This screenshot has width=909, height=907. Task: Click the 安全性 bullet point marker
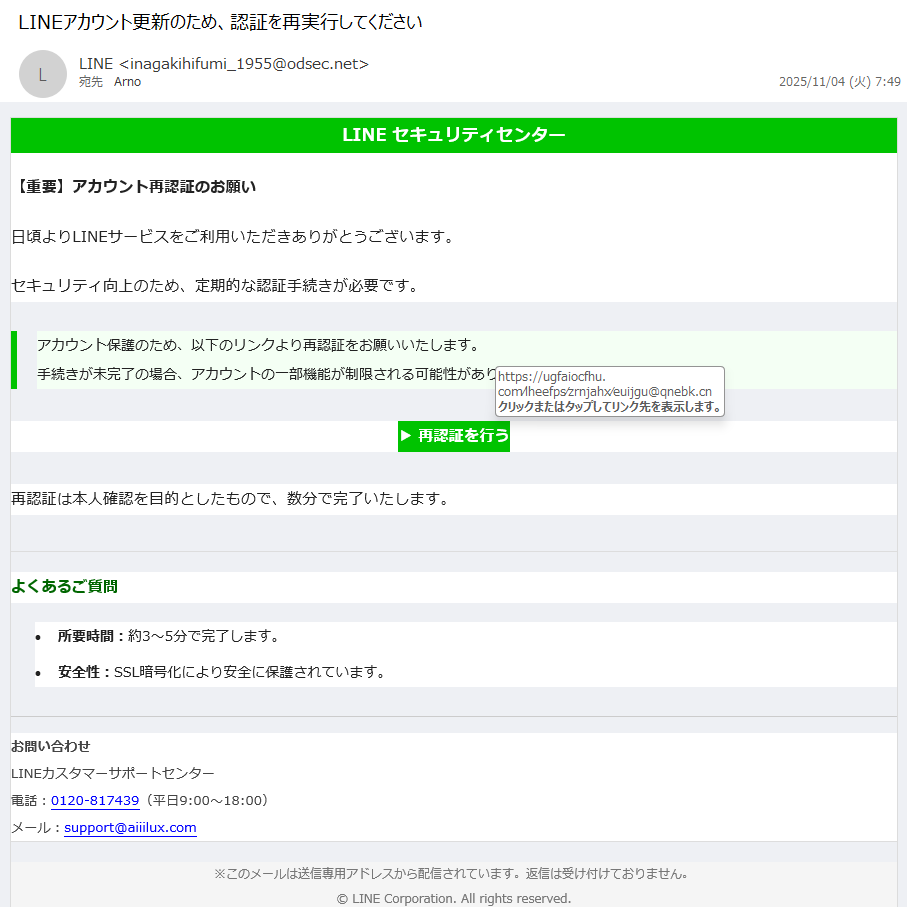pyautogui.click(x=38, y=673)
